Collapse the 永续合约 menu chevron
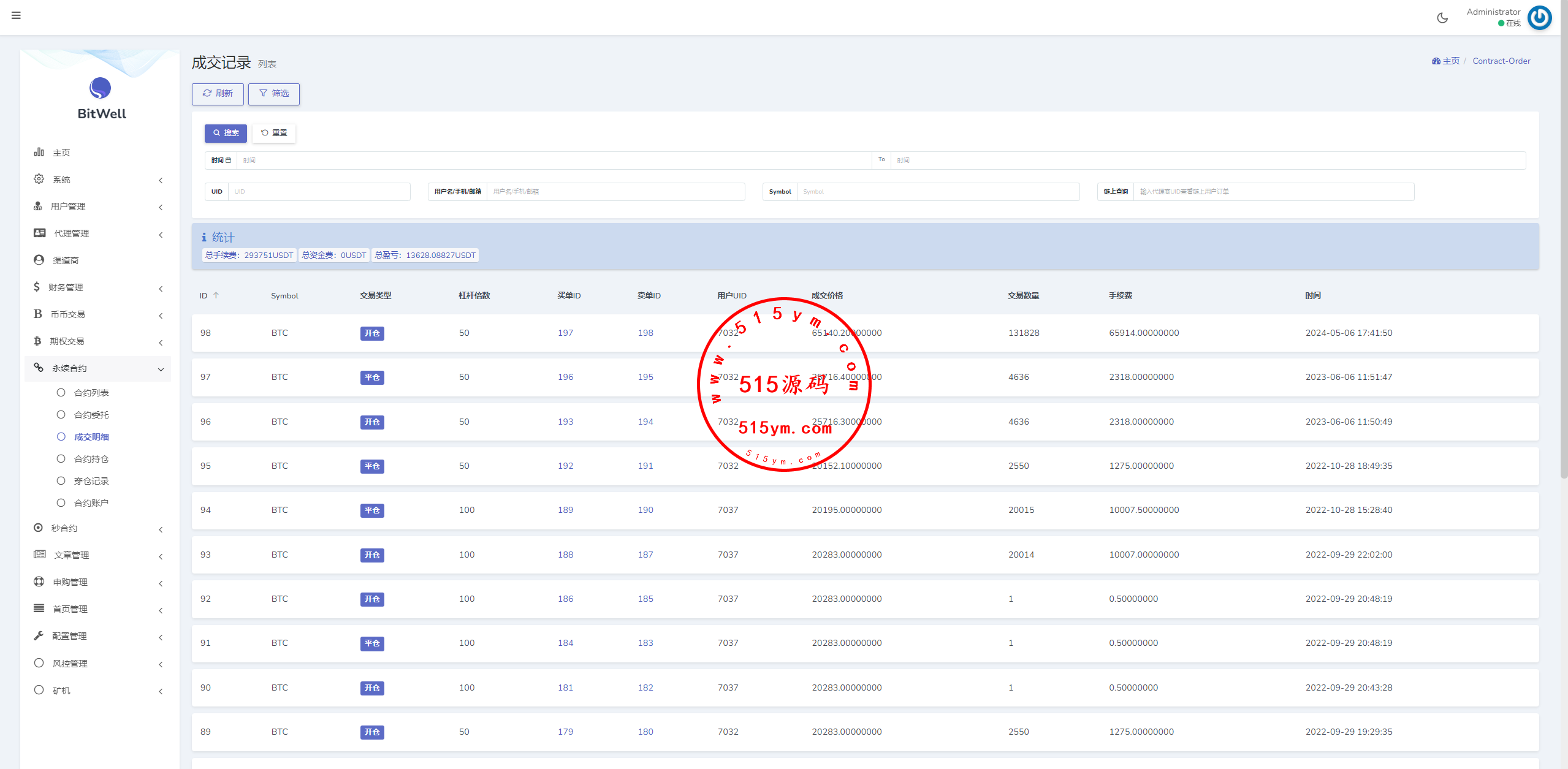The image size is (1568, 769). 161,369
